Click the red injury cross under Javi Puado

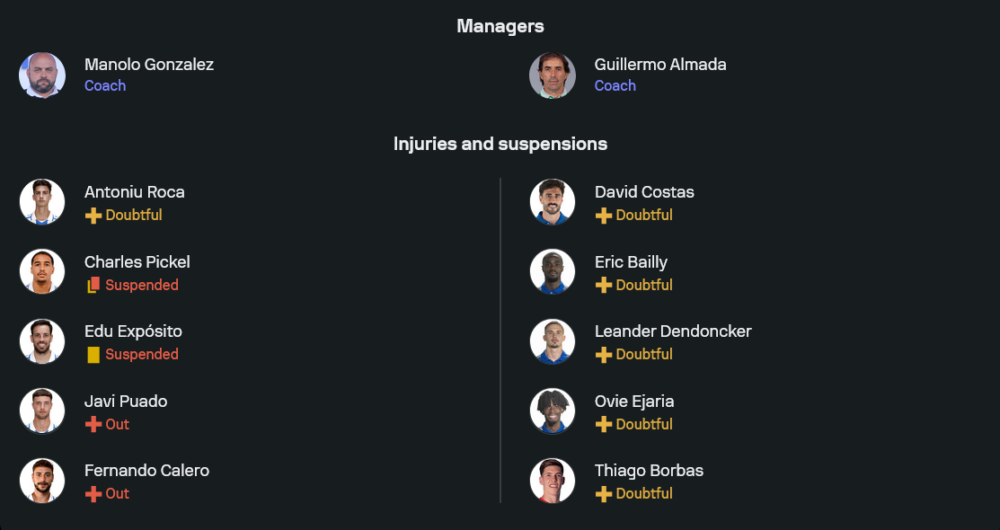pyautogui.click(x=93, y=424)
